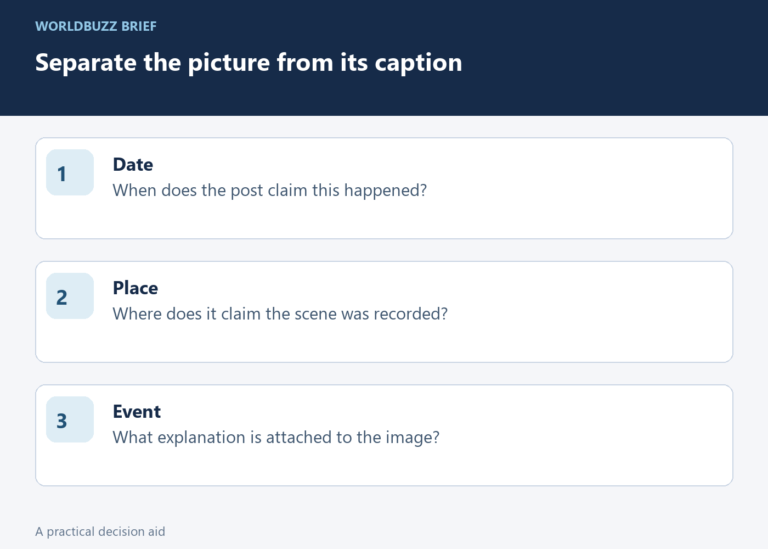The image size is (768, 549).
Task: Select the Date heading
Action: (133, 165)
